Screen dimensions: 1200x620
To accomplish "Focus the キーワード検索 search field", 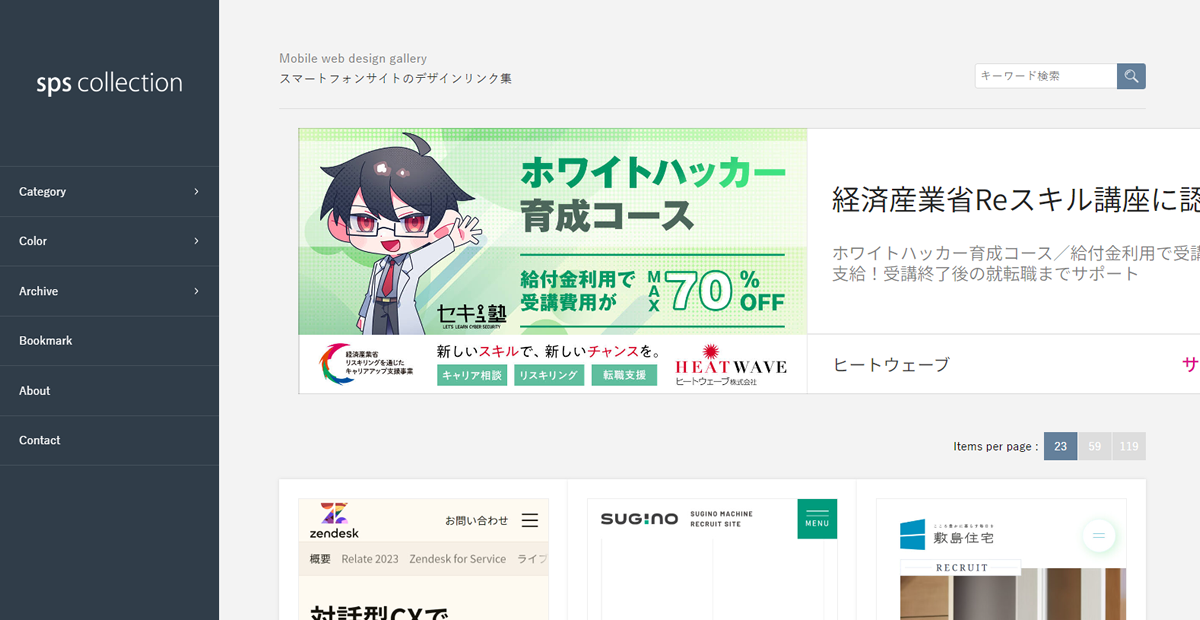I will coord(1046,76).
